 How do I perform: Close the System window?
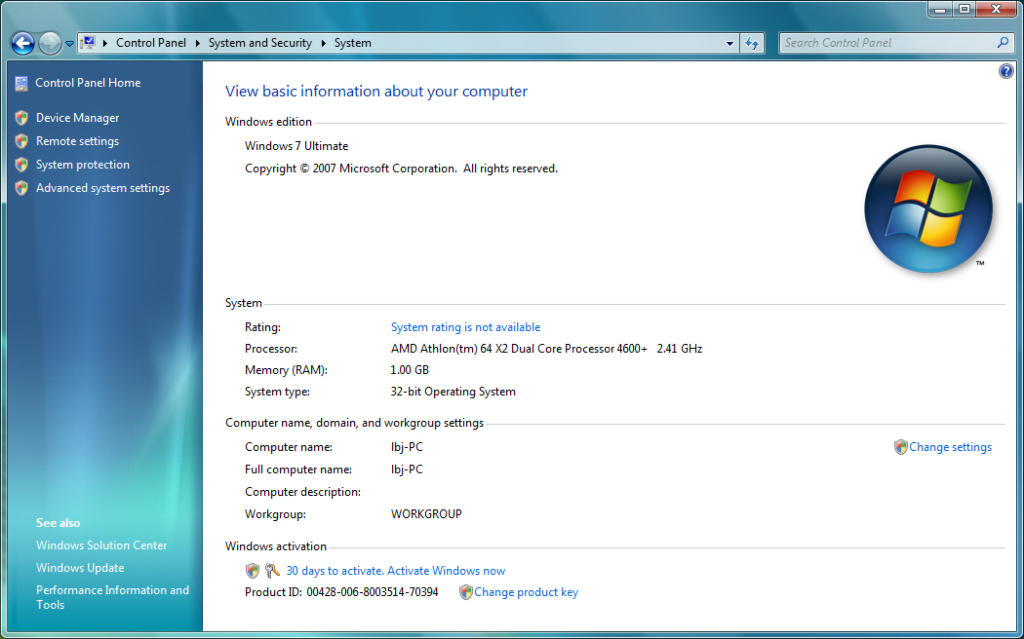click(997, 8)
